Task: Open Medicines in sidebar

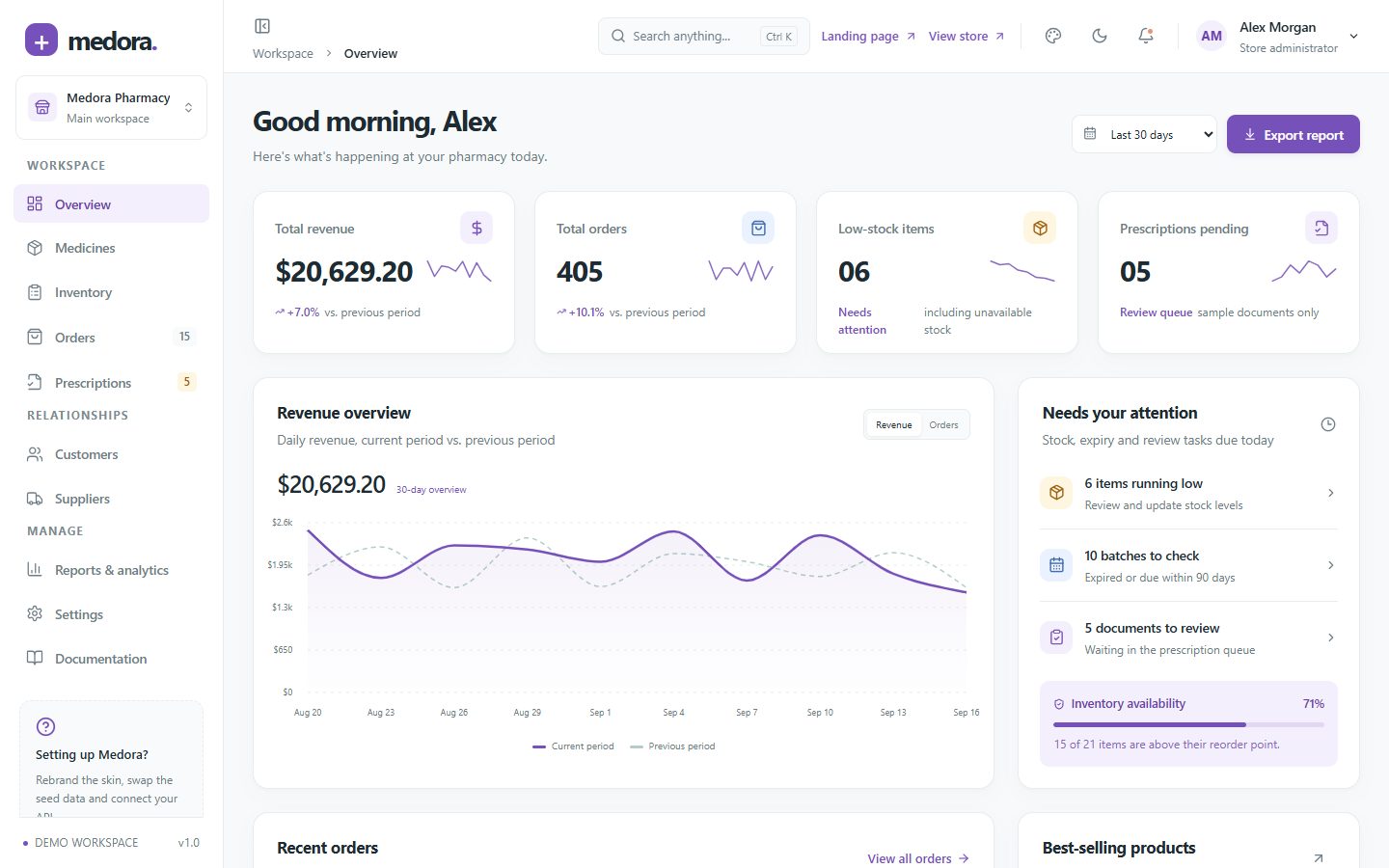Action: (x=111, y=248)
